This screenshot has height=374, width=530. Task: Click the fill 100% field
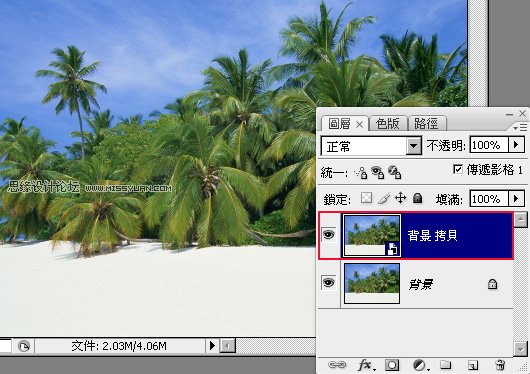(489, 198)
